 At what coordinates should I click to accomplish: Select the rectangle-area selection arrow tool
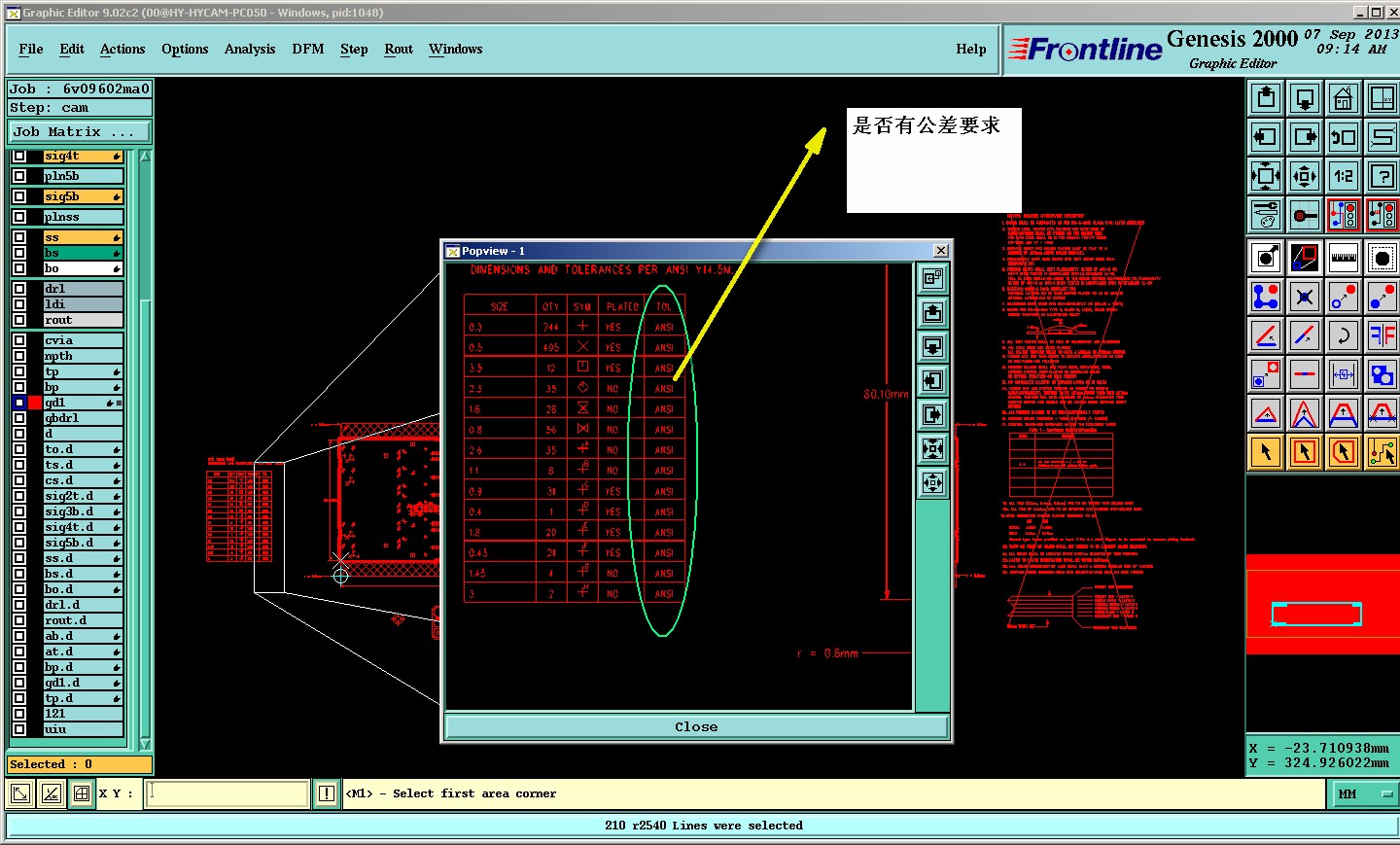pyautogui.click(x=1305, y=452)
